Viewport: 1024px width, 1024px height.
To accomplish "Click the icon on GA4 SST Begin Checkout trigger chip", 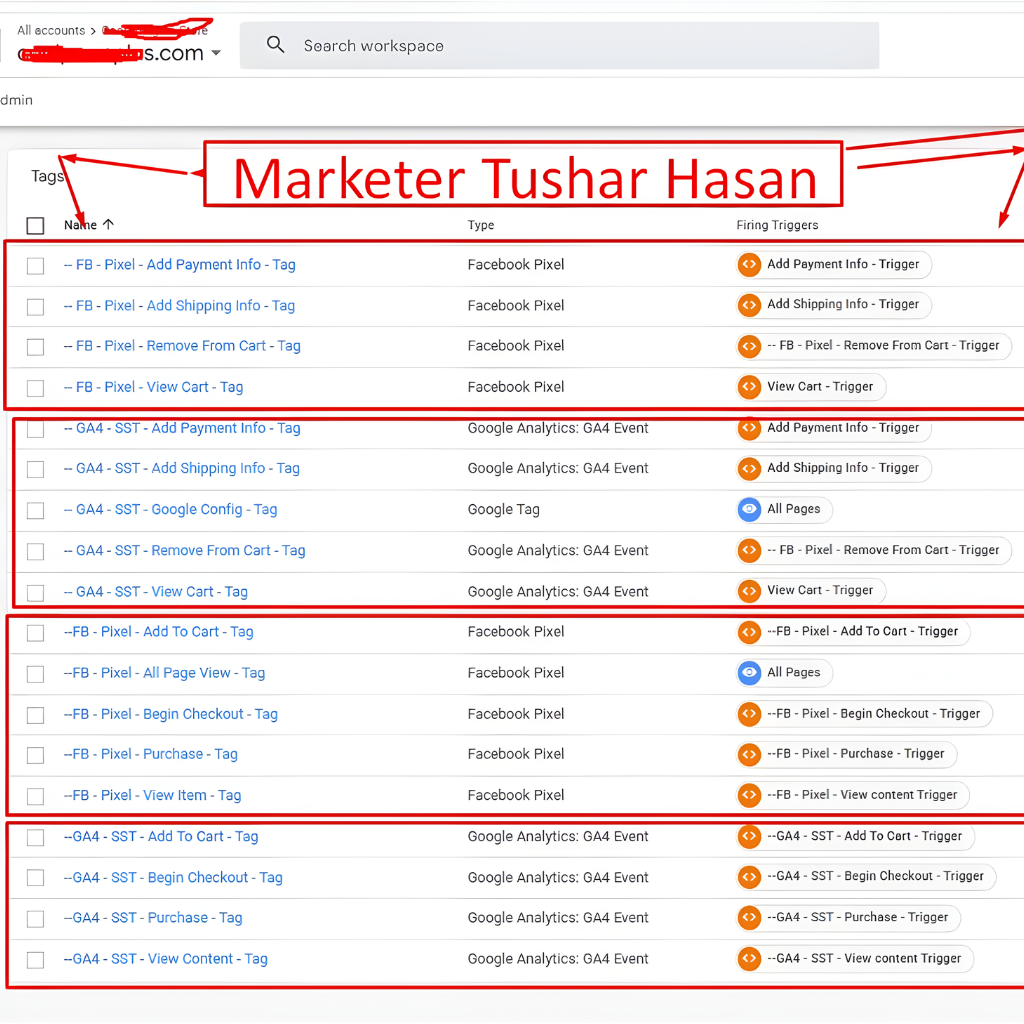I will coord(749,877).
